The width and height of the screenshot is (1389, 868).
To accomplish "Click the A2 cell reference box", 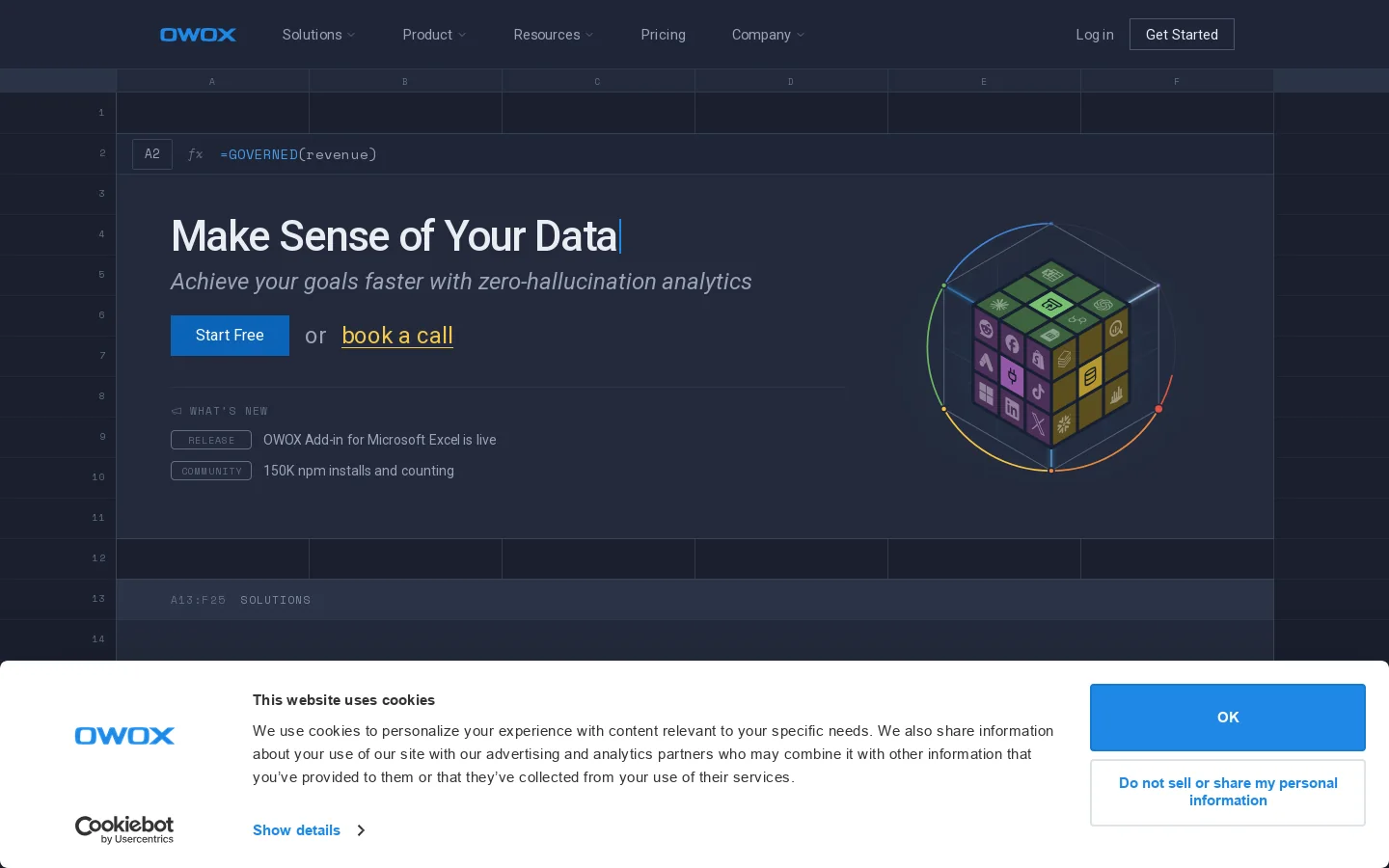I will [152, 154].
